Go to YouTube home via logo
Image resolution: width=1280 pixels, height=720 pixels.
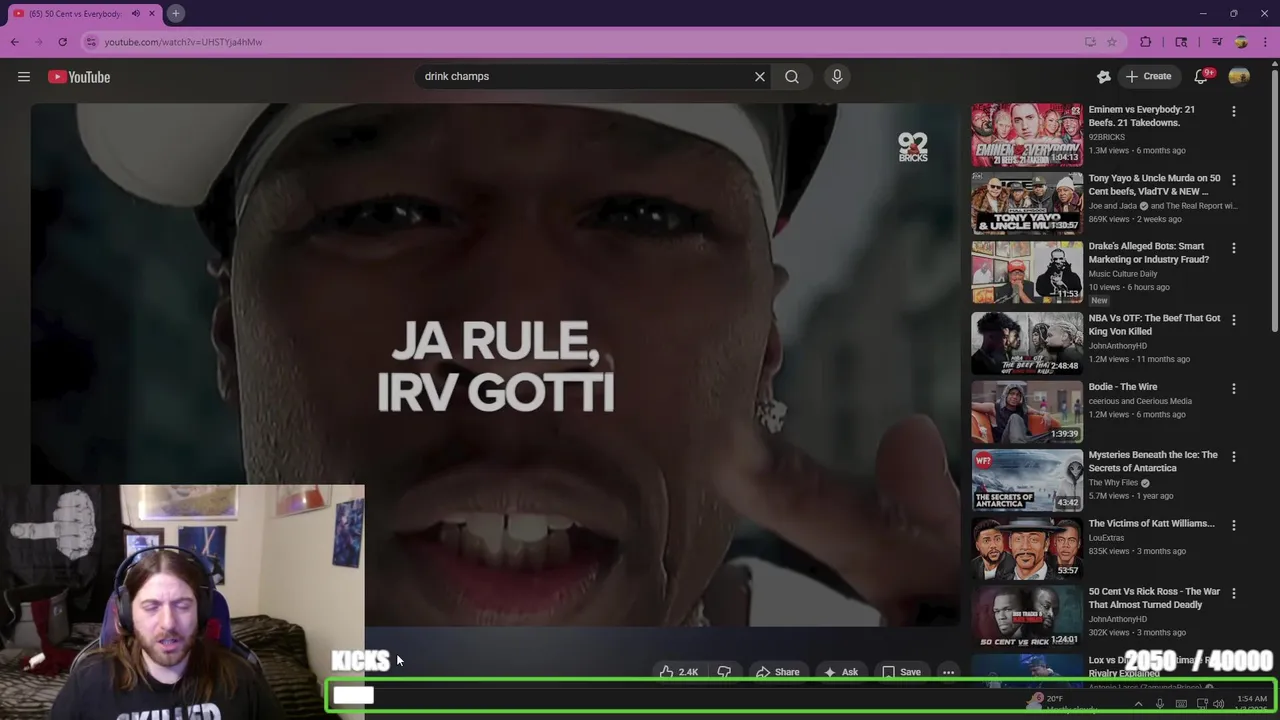[79, 77]
